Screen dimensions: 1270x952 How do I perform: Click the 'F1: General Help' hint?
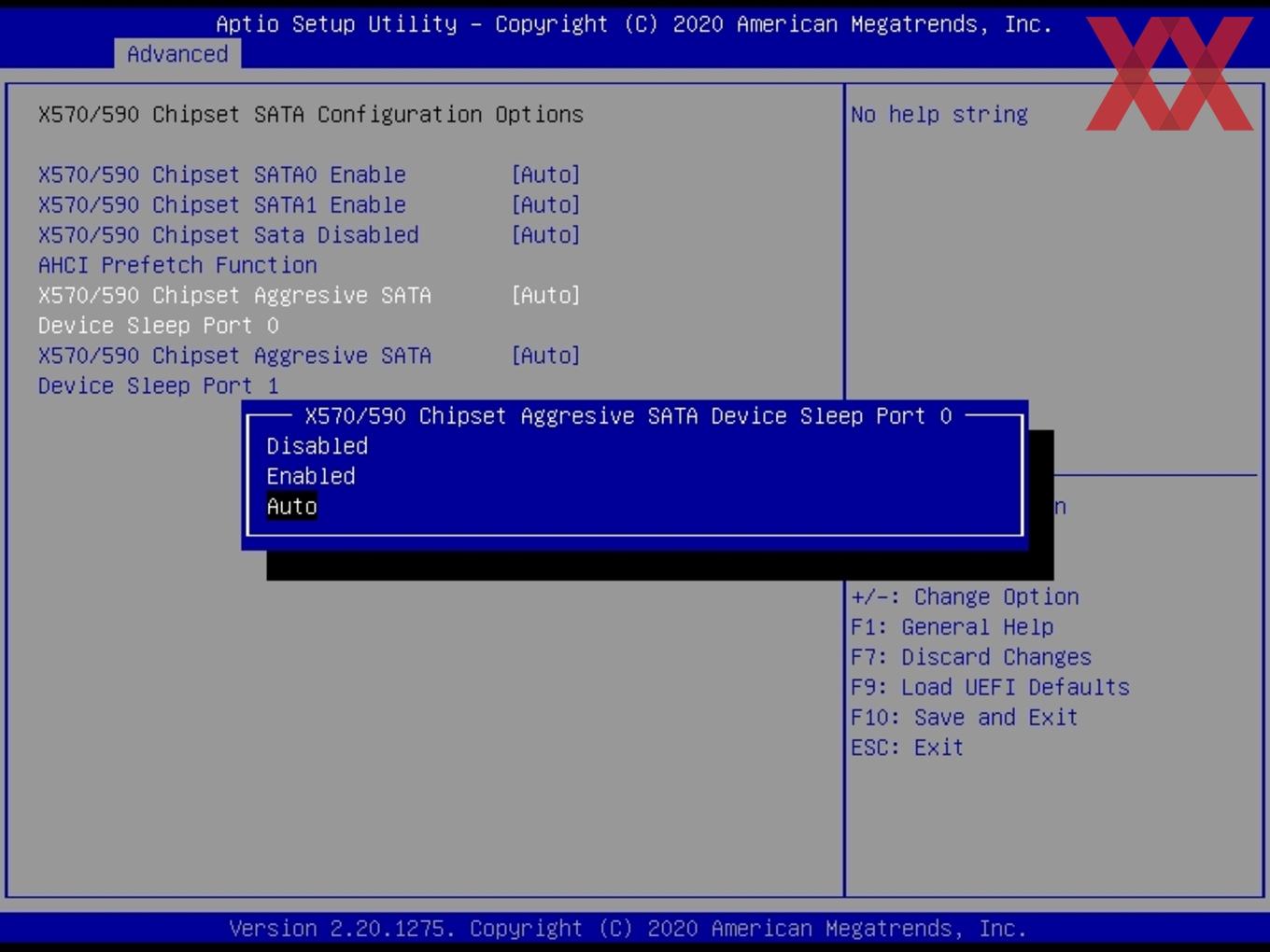click(x=952, y=627)
